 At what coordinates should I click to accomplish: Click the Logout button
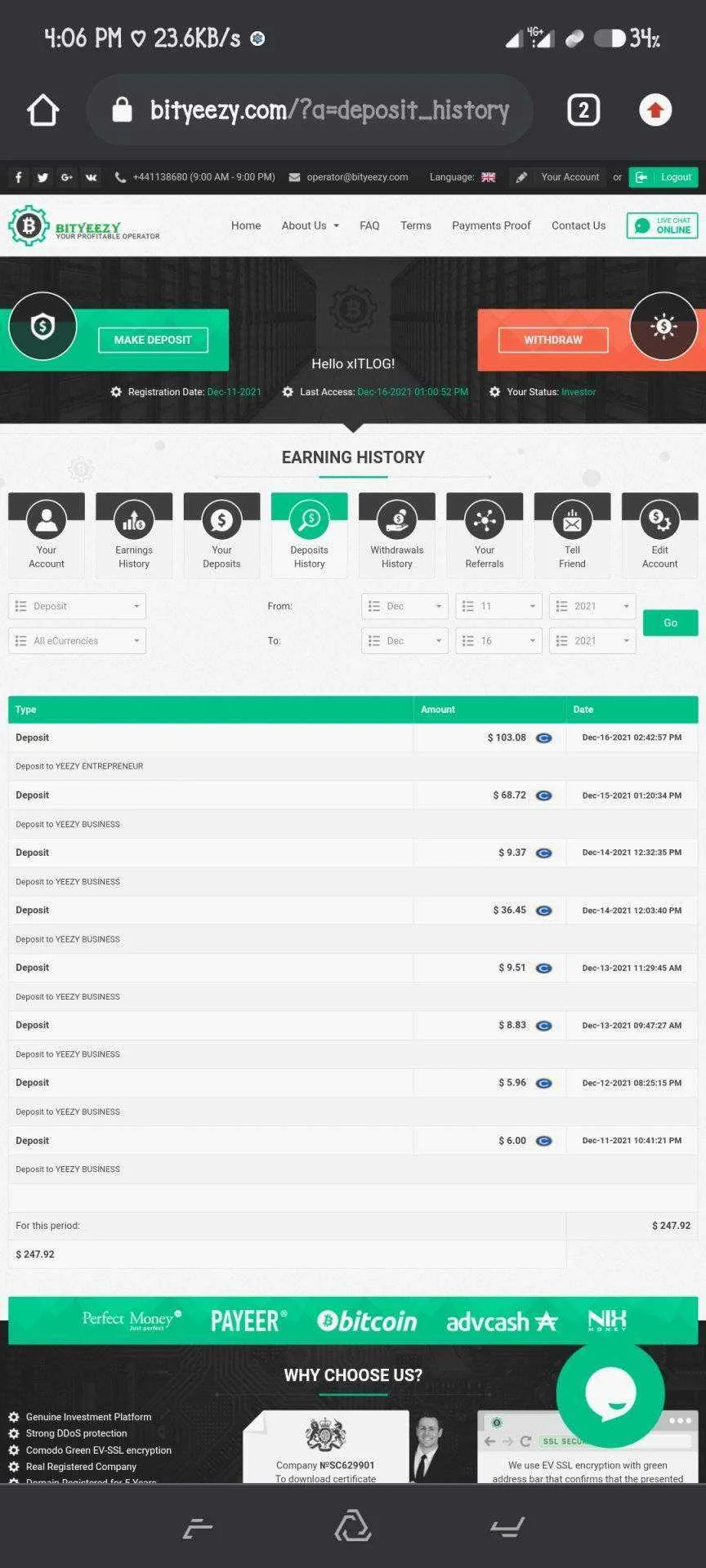664,177
